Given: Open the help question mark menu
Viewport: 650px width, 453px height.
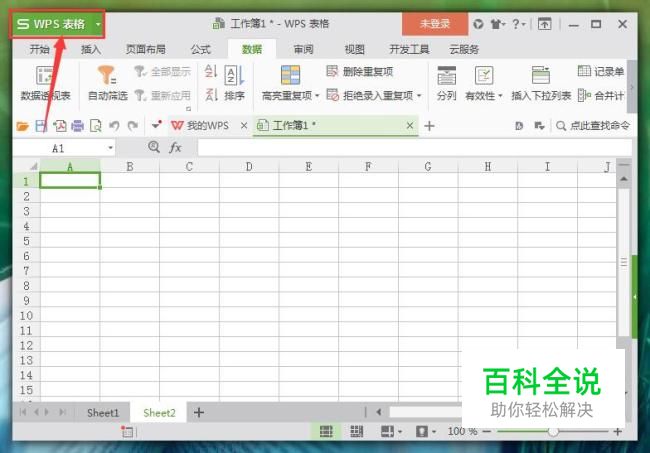Looking at the screenshot, I should pyautogui.click(x=518, y=24).
